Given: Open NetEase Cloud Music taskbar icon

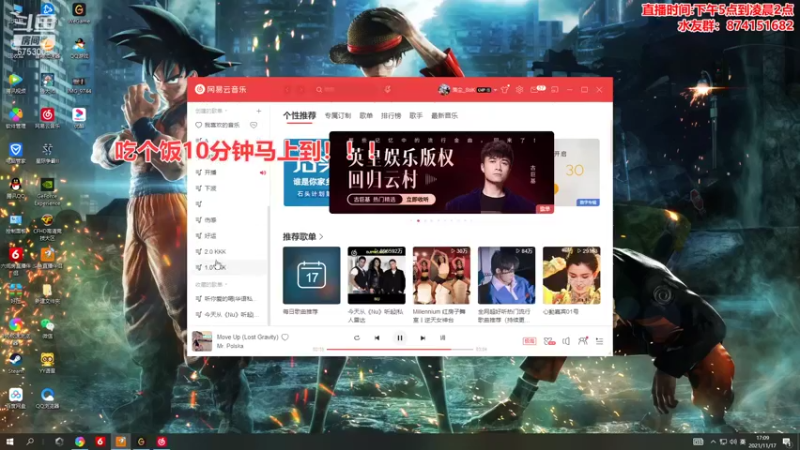Looking at the screenshot, I should (162, 442).
